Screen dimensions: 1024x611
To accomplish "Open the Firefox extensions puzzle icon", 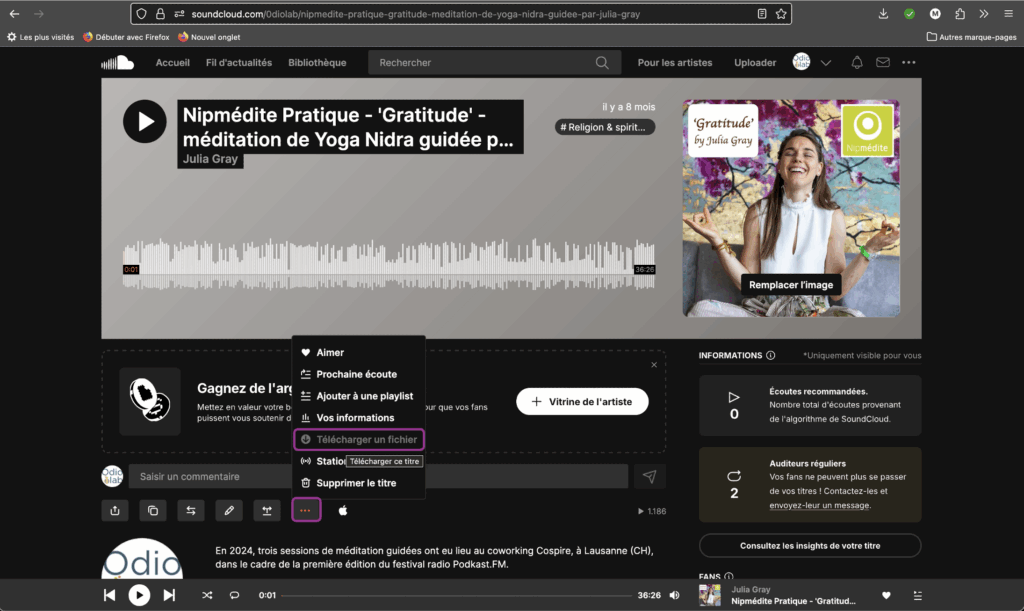I will 960,14.
